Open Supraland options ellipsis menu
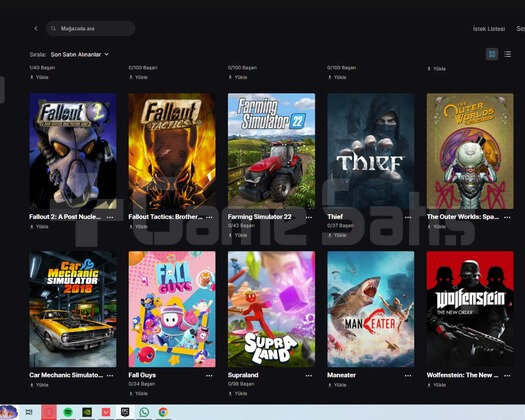Image resolution: width=525 pixels, height=420 pixels. 309,375
